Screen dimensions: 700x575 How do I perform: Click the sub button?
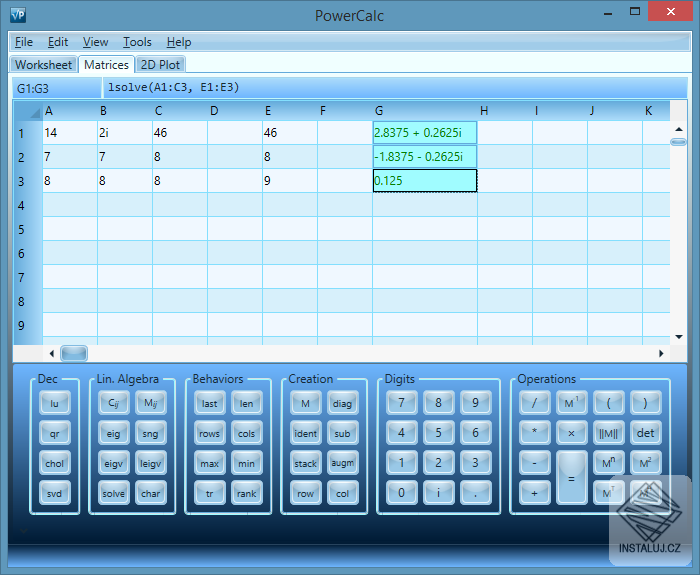pyautogui.click(x=342, y=433)
